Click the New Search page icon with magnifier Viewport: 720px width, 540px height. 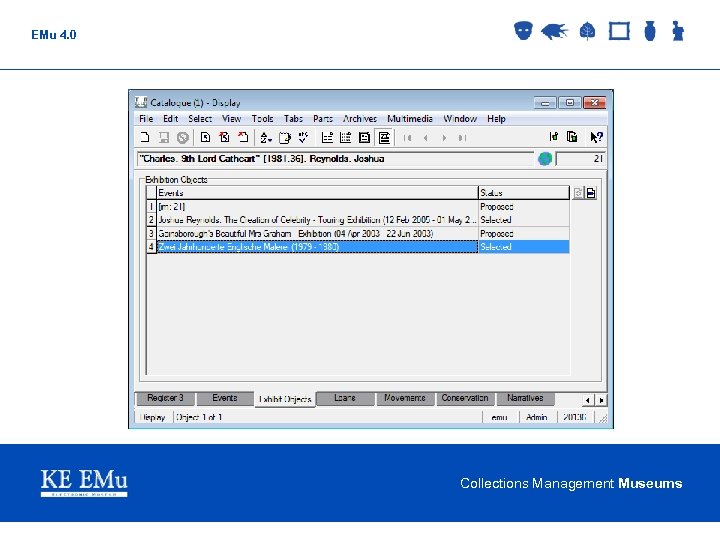coord(206,137)
